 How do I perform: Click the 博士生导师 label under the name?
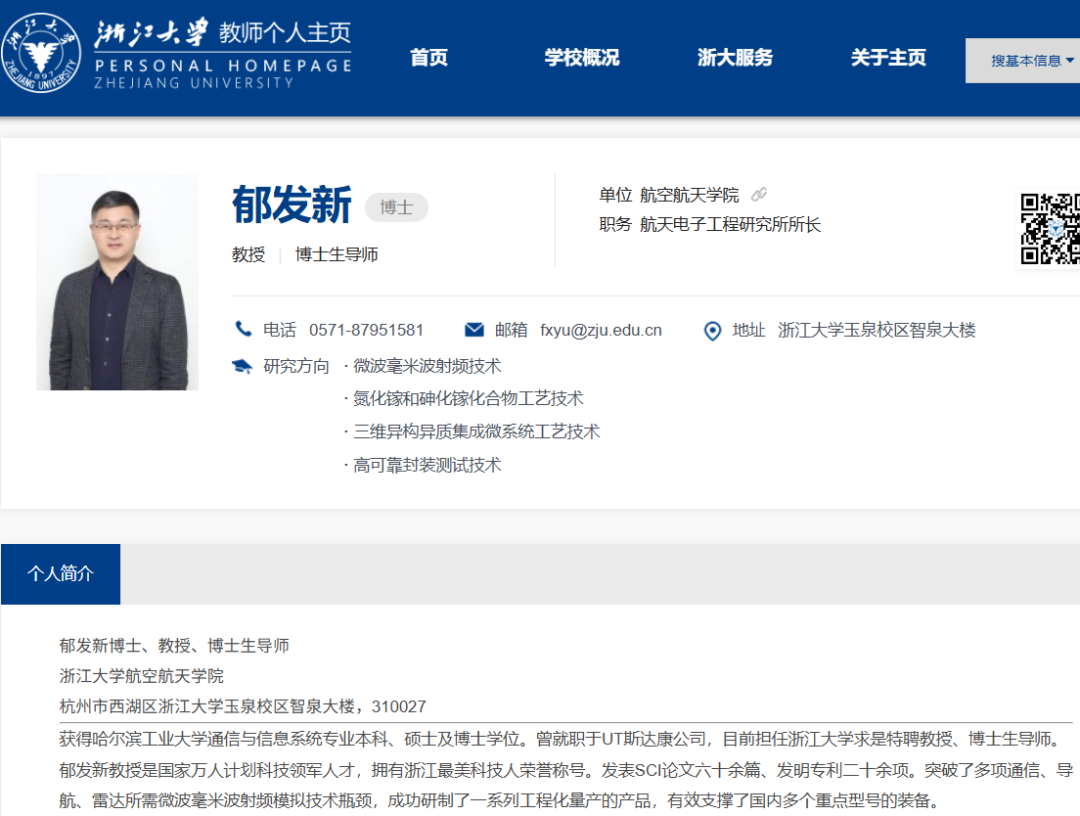pyautogui.click(x=337, y=255)
